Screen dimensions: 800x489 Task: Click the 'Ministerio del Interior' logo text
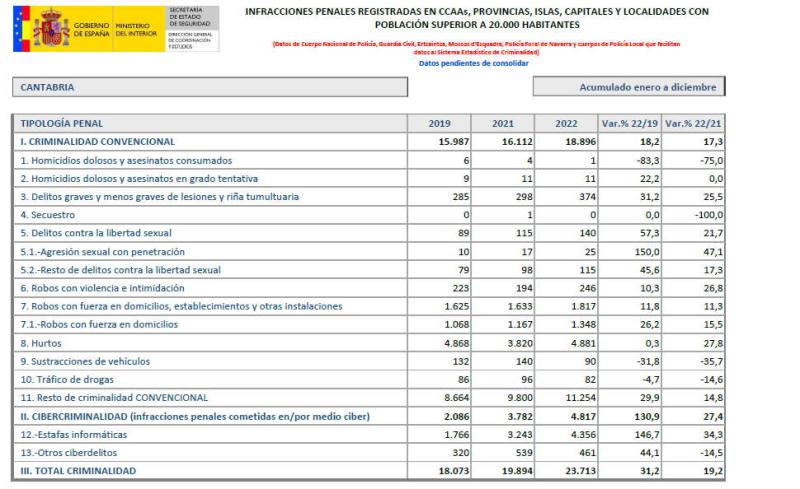point(136,30)
